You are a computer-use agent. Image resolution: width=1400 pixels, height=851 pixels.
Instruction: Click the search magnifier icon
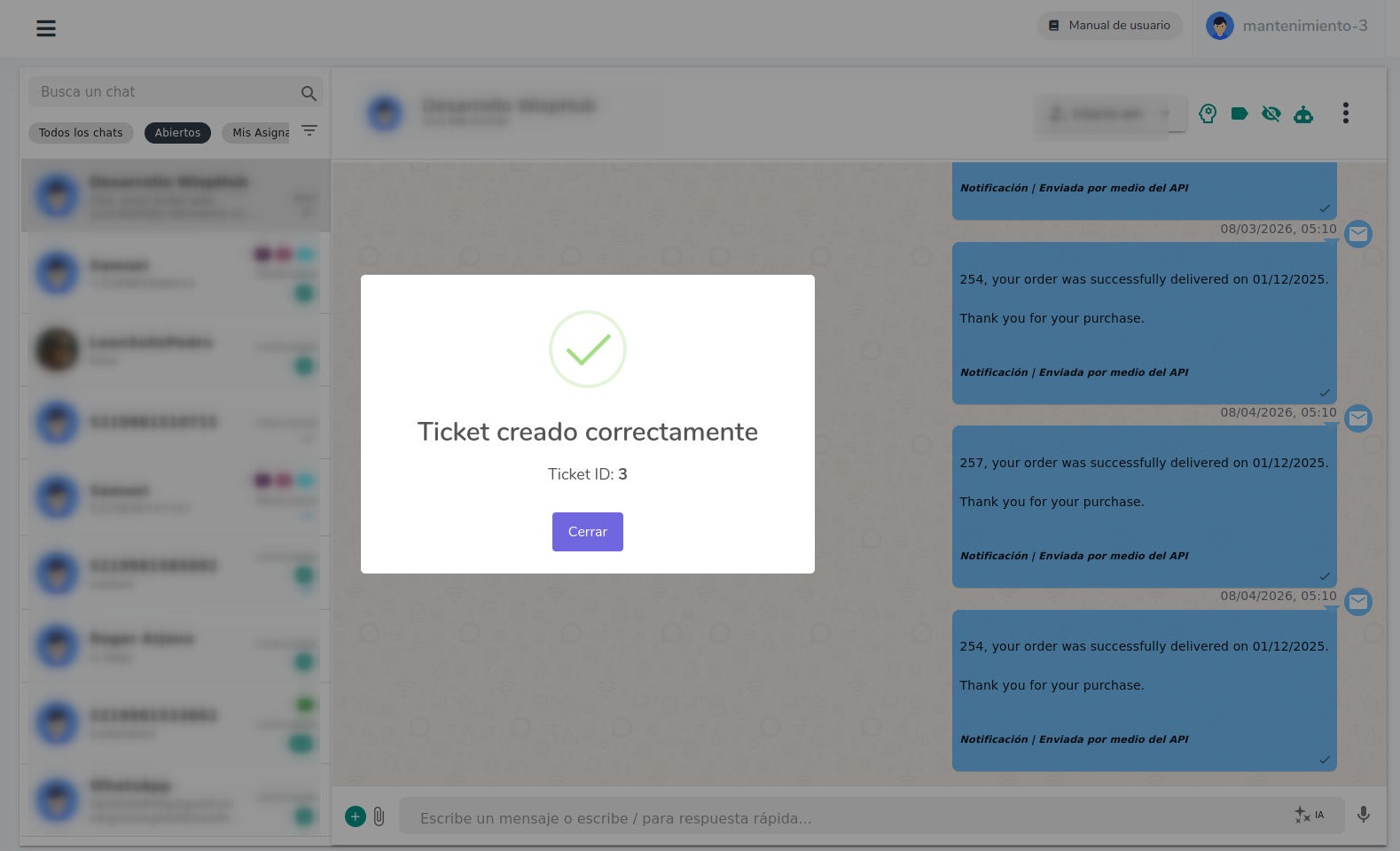(x=309, y=93)
